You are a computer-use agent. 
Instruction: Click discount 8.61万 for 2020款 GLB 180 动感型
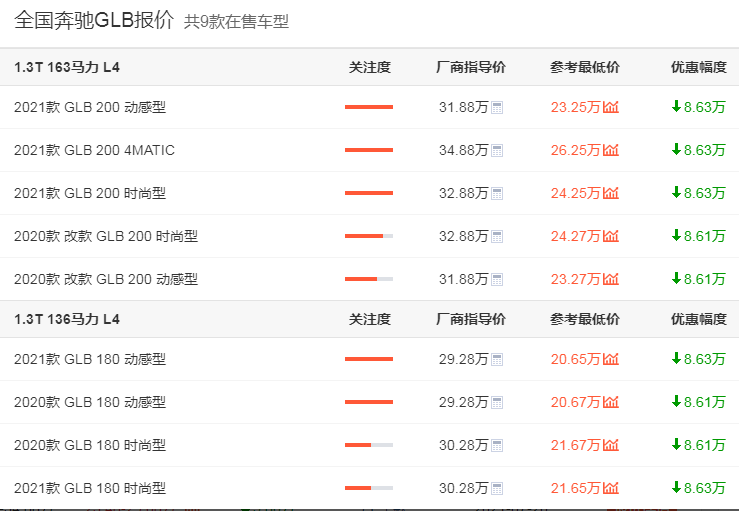[x=698, y=402]
